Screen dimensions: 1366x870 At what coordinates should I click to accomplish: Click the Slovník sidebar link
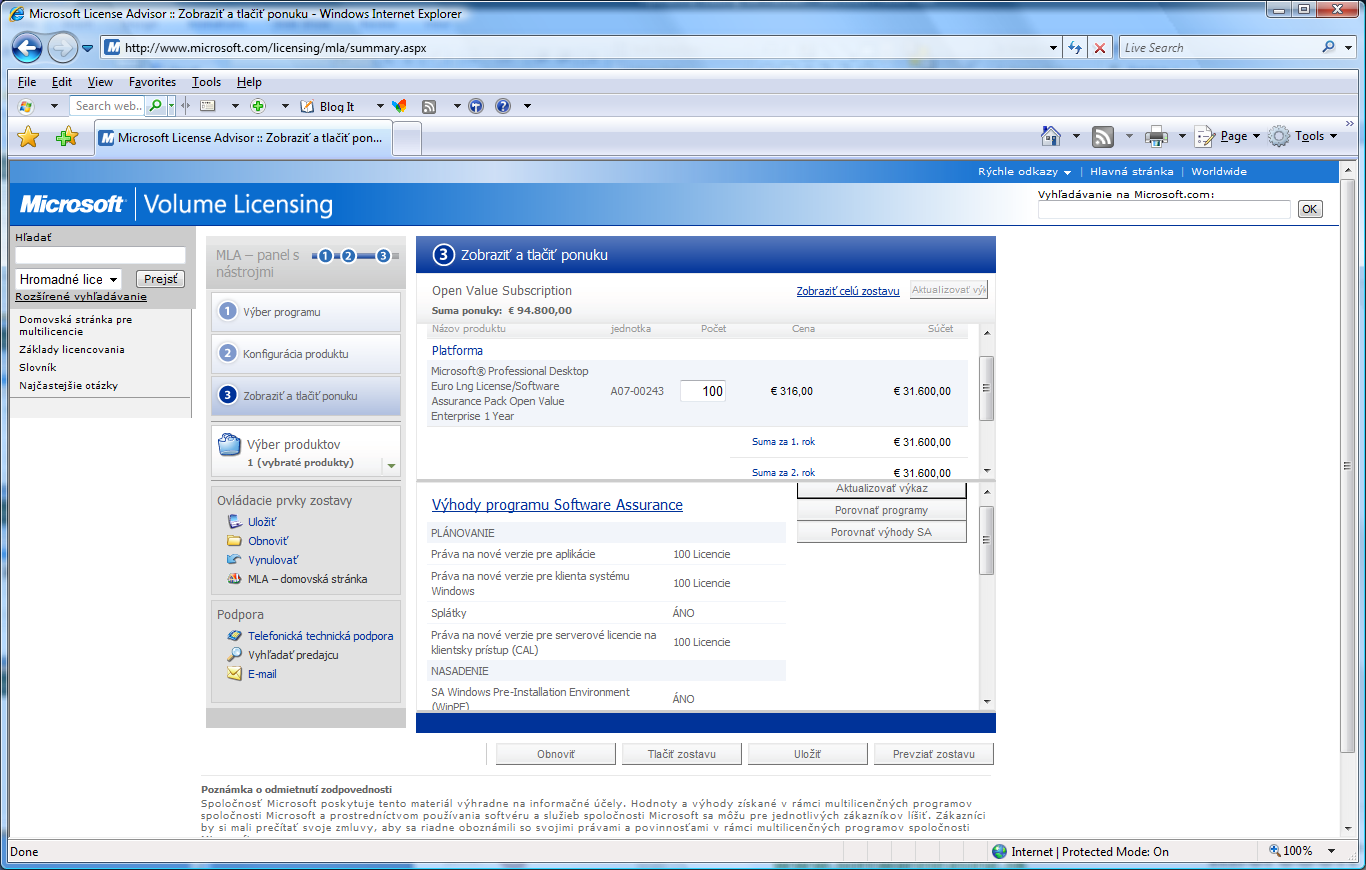tap(38, 368)
